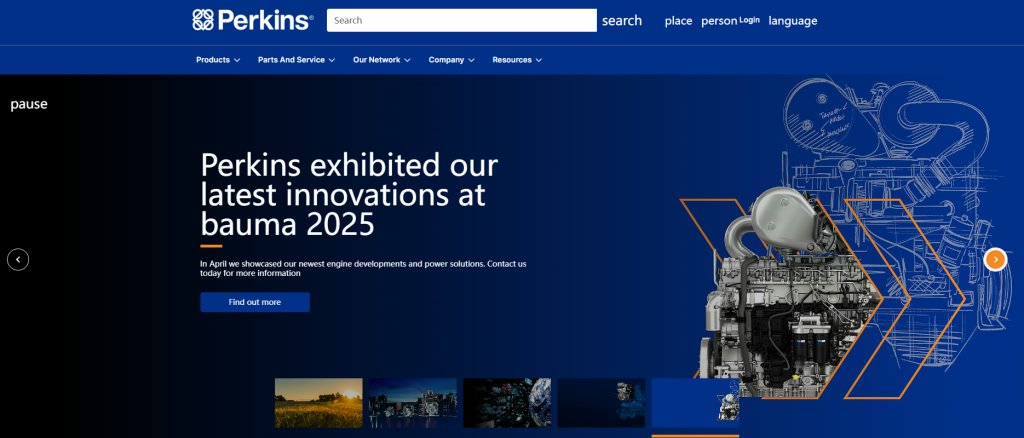
Task: Click the bauma 2025 headline text
Action: tap(349, 195)
